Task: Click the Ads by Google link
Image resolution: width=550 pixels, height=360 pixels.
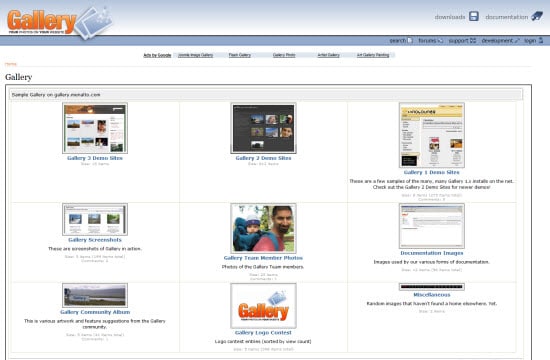Action: point(157,55)
